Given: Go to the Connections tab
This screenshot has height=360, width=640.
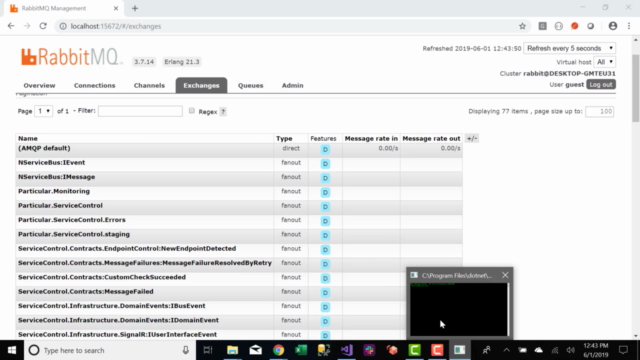Looking at the screenshot, I should 94,85.
